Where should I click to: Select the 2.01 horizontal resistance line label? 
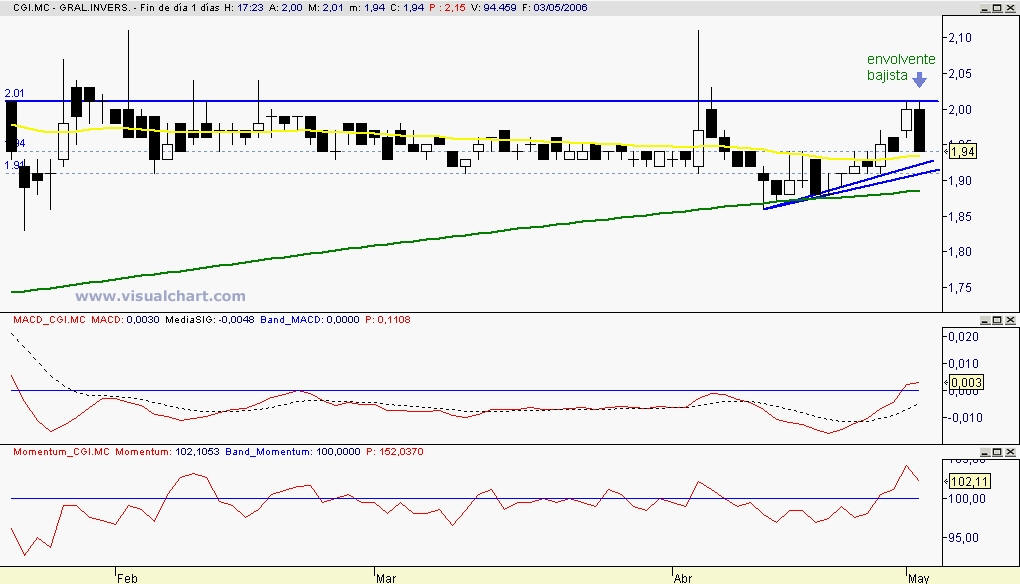tap(14, 93)
